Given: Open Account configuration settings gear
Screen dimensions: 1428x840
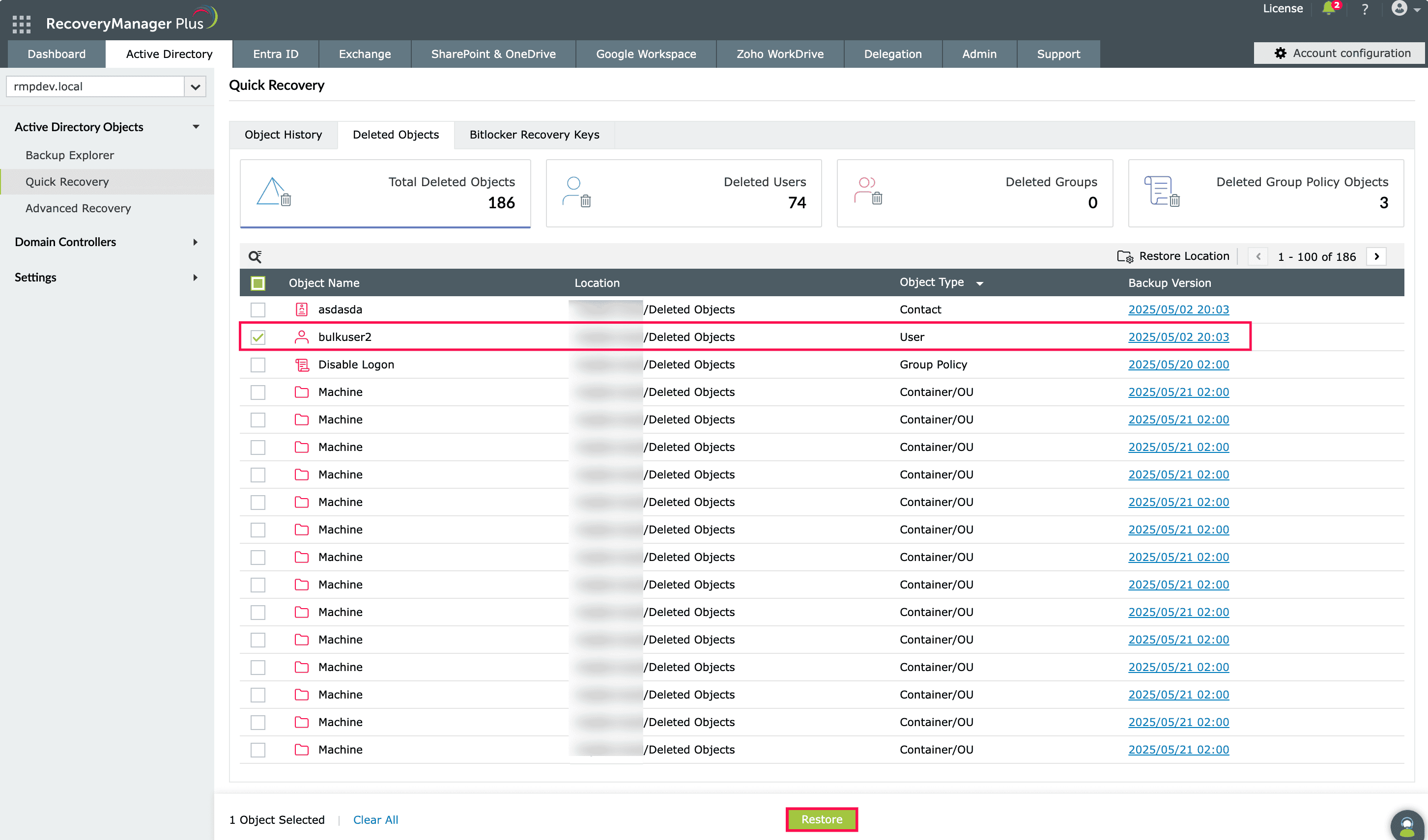Looking at the screenshot, I should tap(1281, 53).
